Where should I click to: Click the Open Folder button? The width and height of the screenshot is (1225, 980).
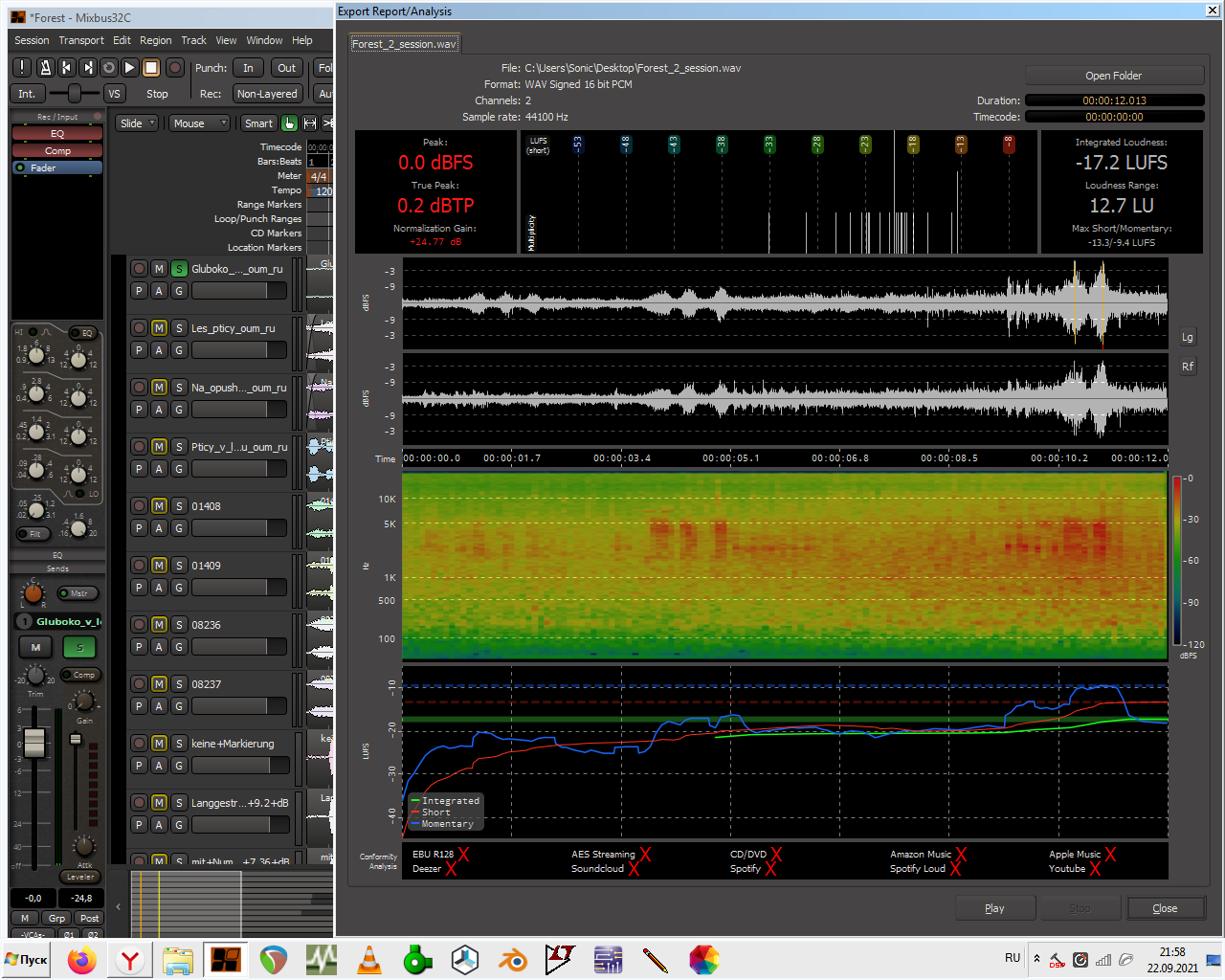point(1114,76)
